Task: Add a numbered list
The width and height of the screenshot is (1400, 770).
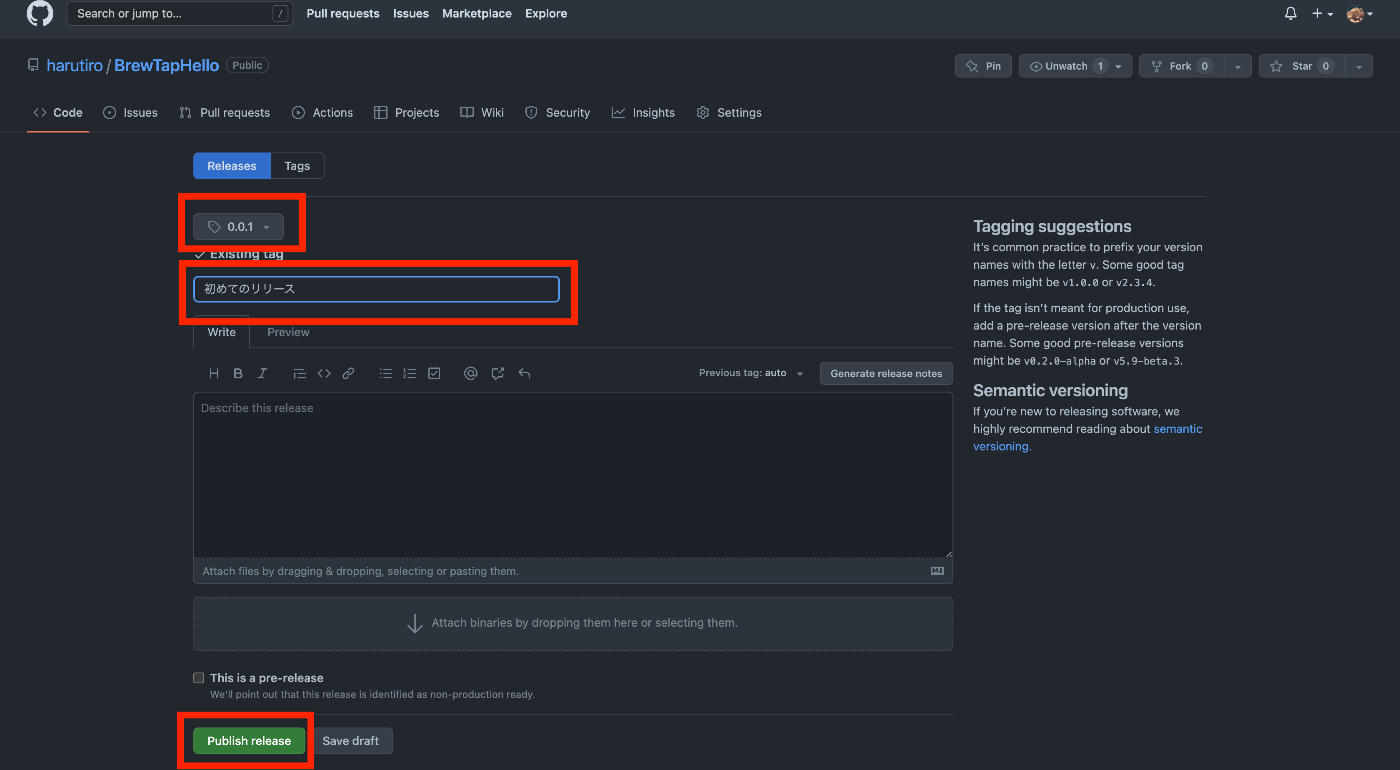Action: click(410, 373)
